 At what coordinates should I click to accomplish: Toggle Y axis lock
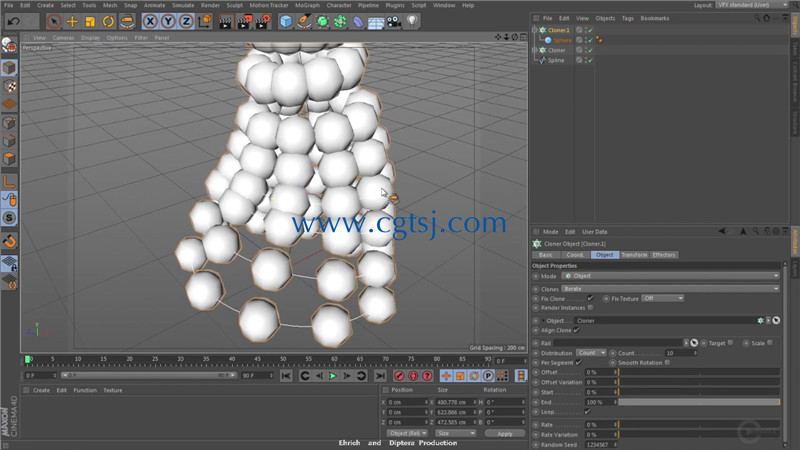click(168, 21)
